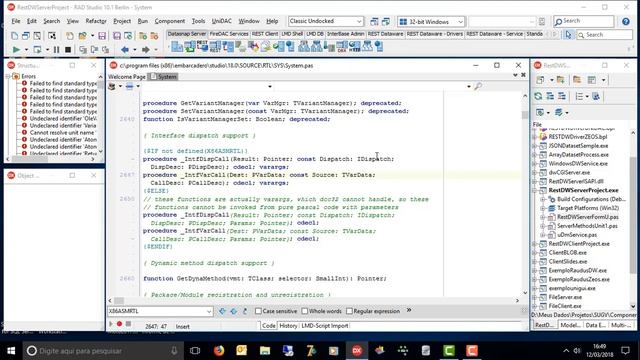Navigate back with the blue left arrow
Image resolution: width=640 pixels, height=360 pixels.
(125, 49)
